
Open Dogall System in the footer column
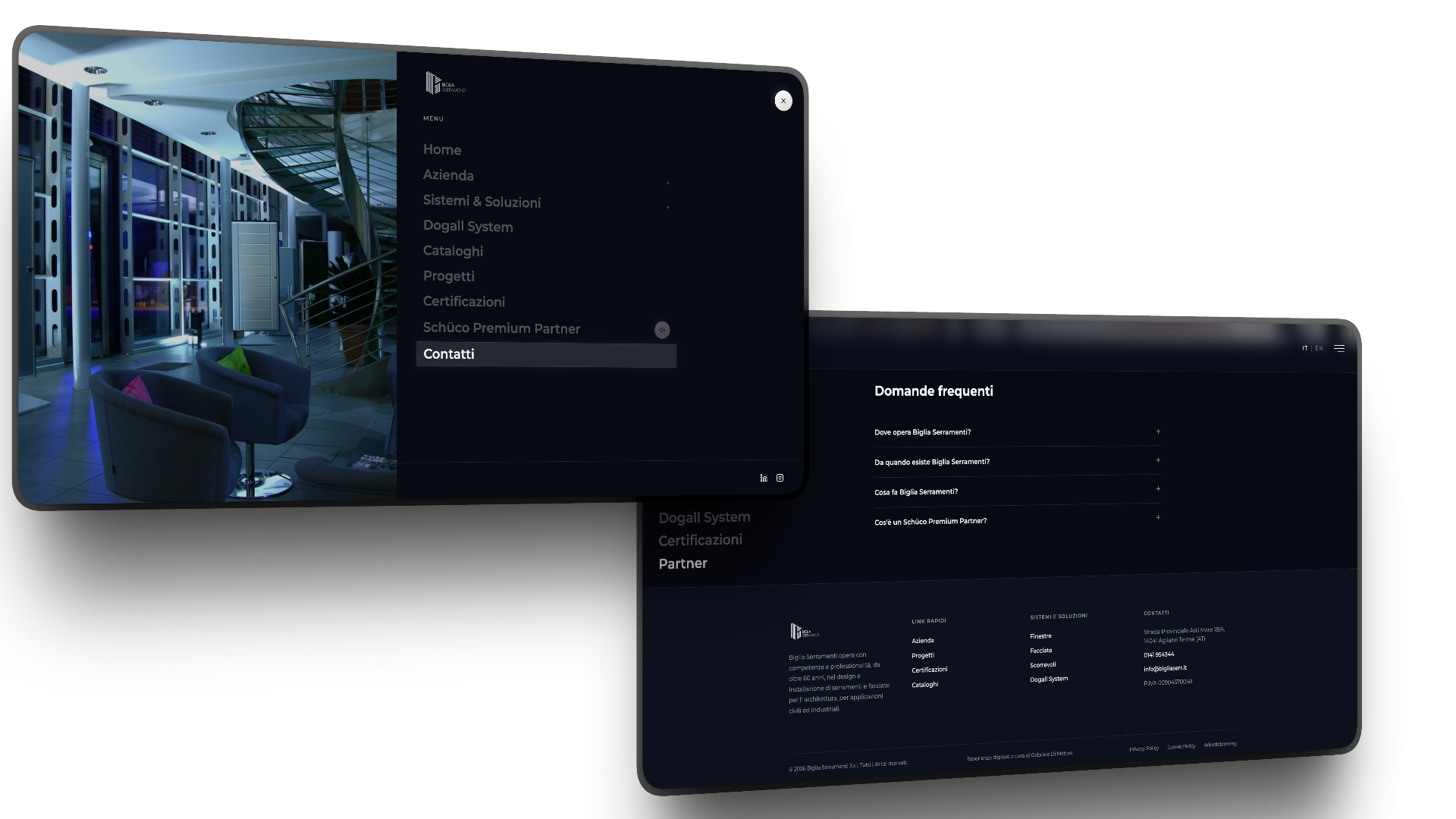(1049, 679)
